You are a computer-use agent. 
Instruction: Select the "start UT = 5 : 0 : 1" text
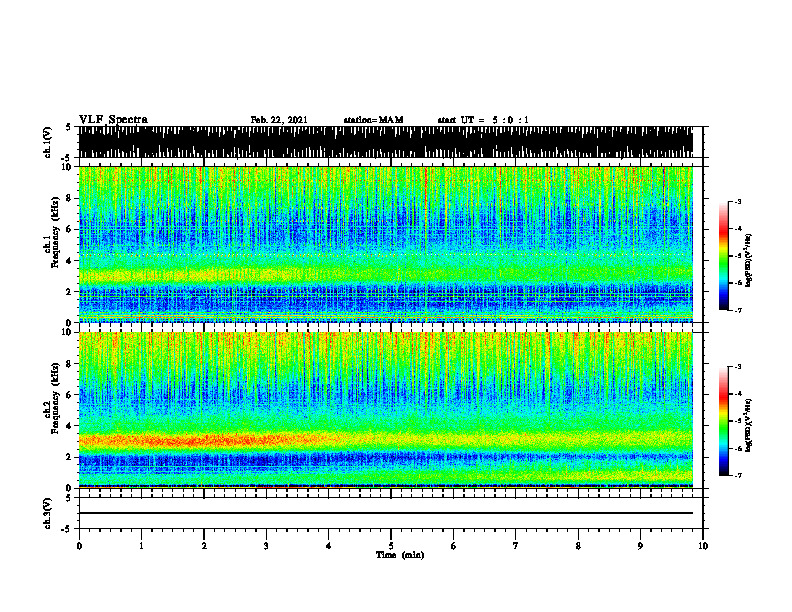point(483,120)
